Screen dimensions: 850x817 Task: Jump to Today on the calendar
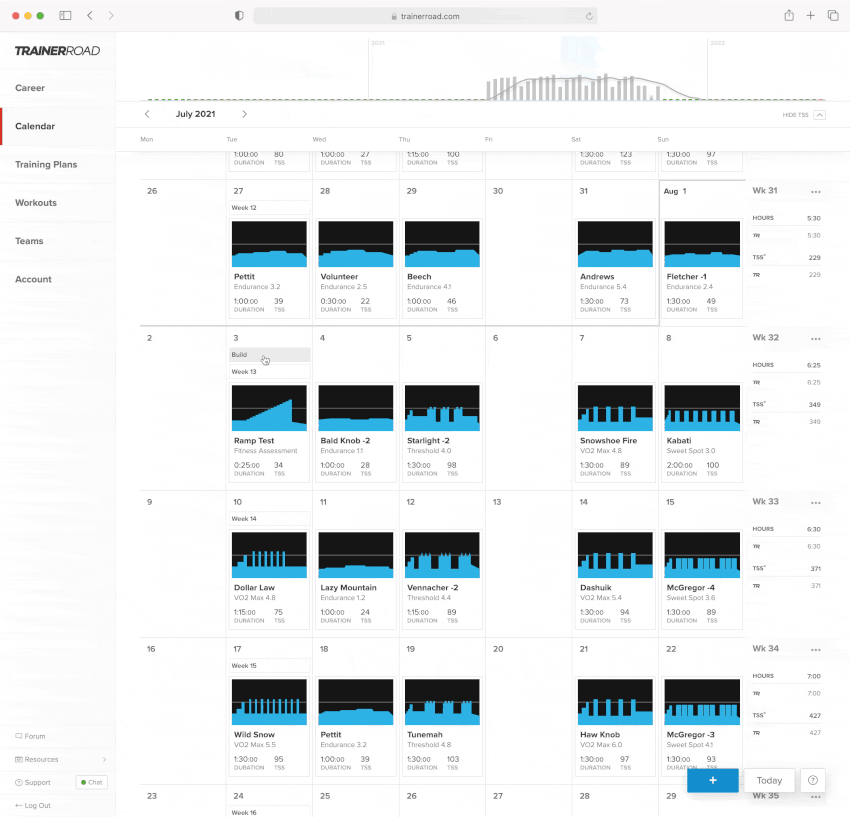click(x=769, y=780)
